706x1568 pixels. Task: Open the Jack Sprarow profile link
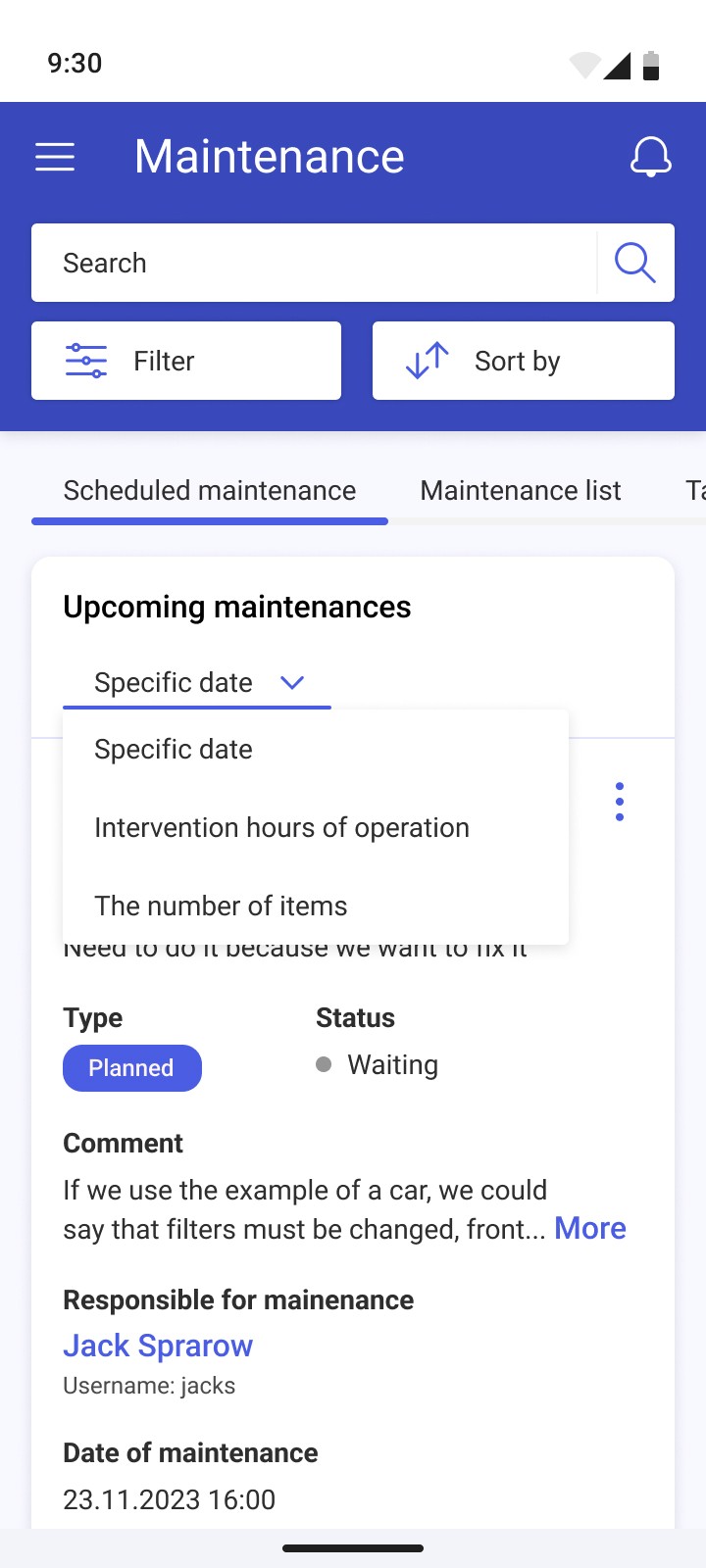(158, 1346)
